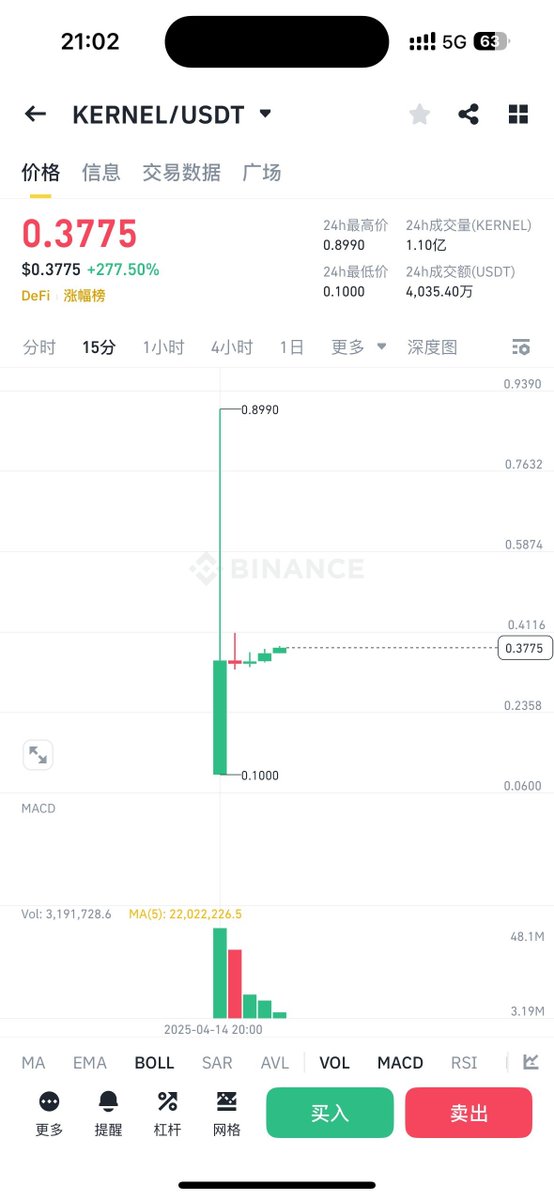Viewport: 554px width, 1200px height.
Task: Open the KERNEL/USDT pair dropdown arrow
Action: pos(265,114)
